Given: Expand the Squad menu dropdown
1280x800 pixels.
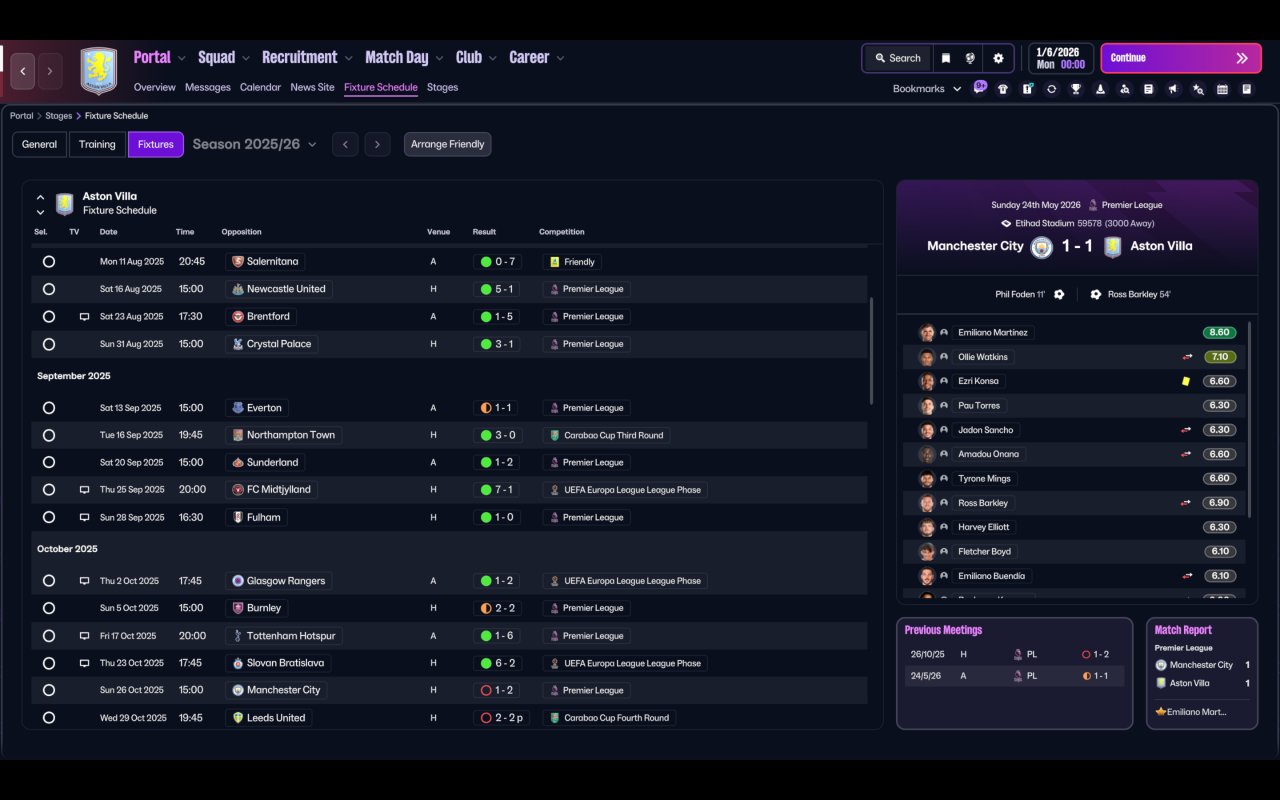Looking at the screenshot, I should tap(245, 59).
